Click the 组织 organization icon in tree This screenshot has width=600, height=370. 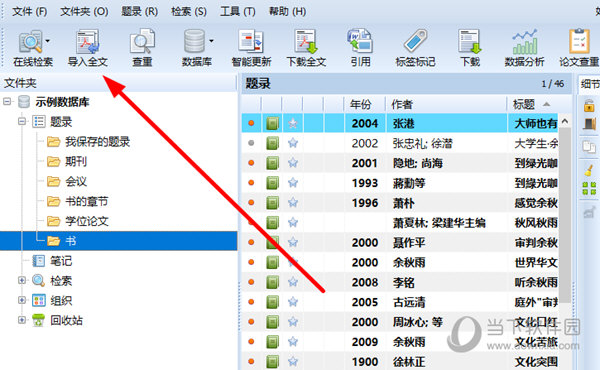38,300
